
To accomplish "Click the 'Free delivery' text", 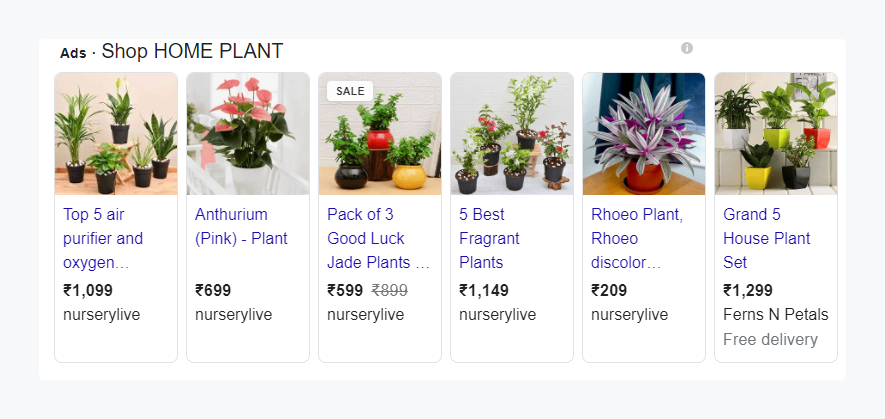I will 771,339.
